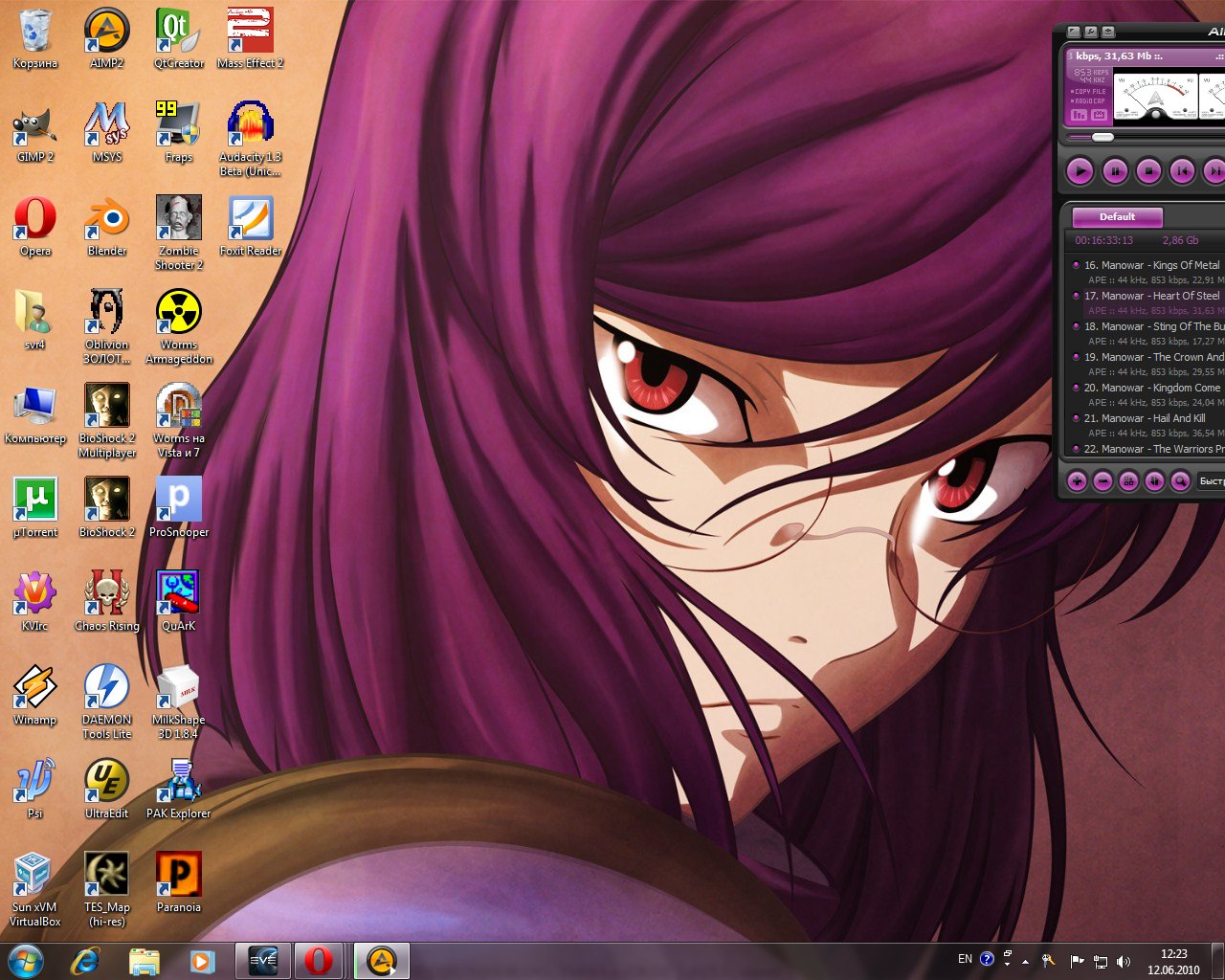This screenshot has width=1225, height=980.
Task: Select the Default playlist tab
Action: (x=1117, y=216)
